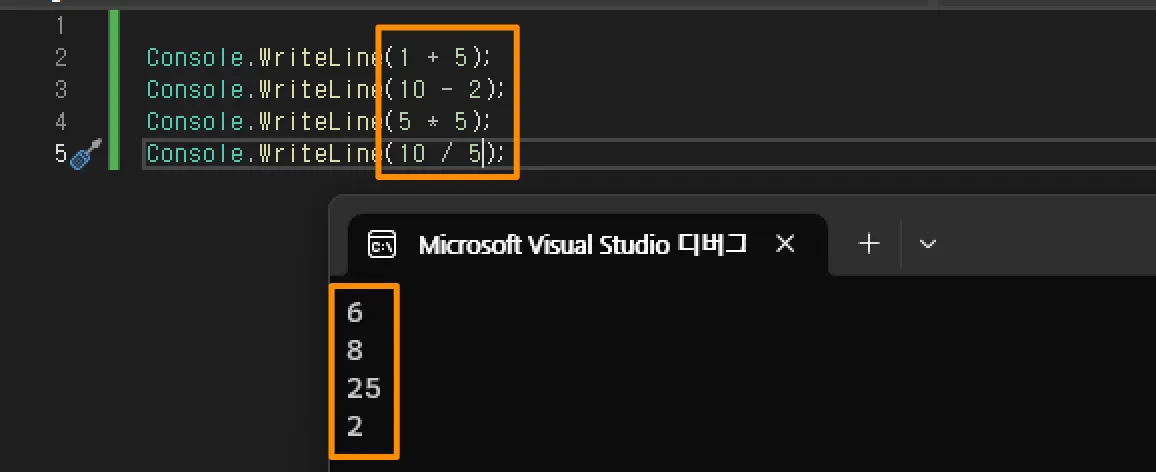Screen dimensions: 1156x472
Task: Select the Microsoft Visual Studio 디버그 tab
Action: point(582,245)
